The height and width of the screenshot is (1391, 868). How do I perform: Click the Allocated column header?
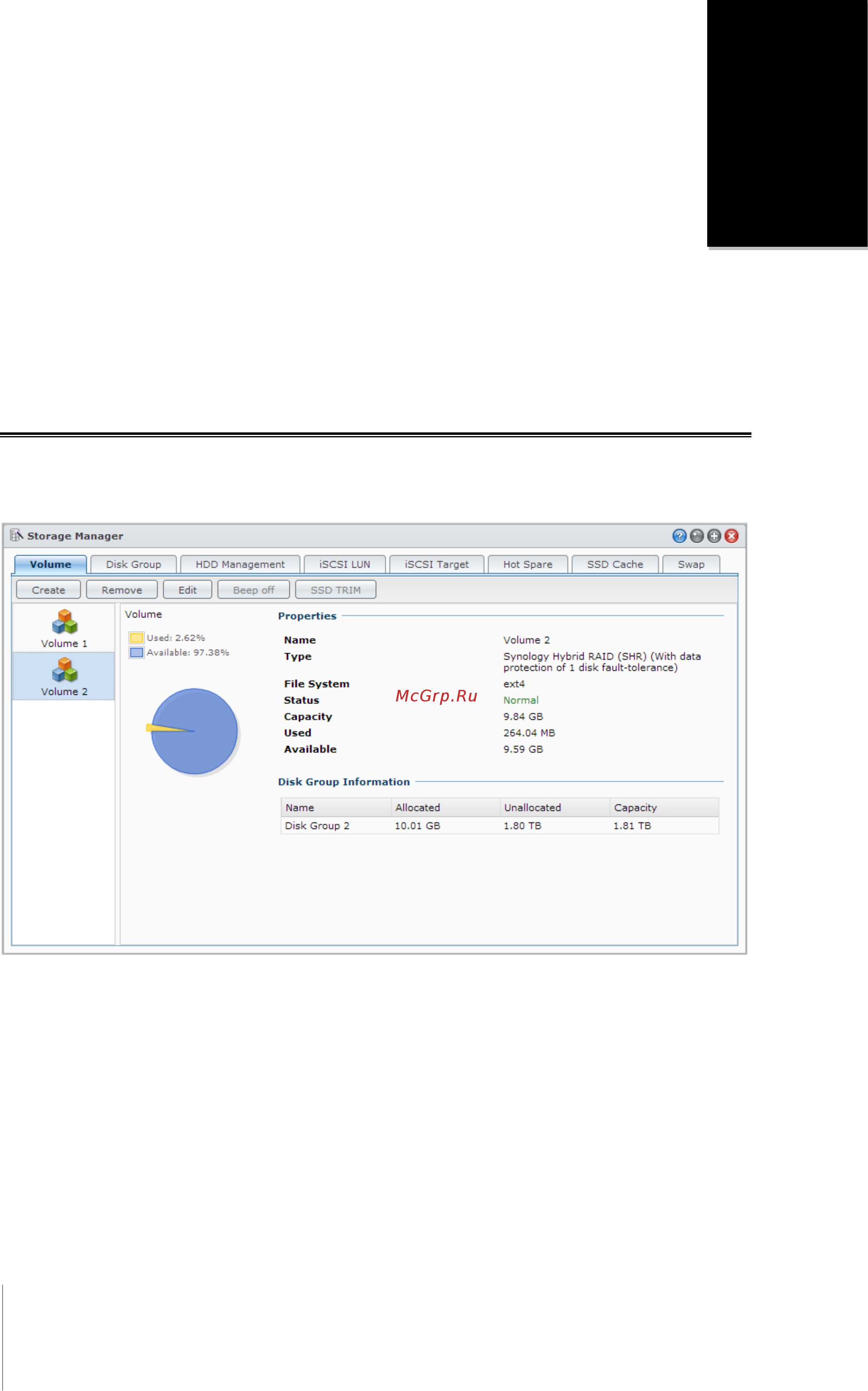click(445, 807)
